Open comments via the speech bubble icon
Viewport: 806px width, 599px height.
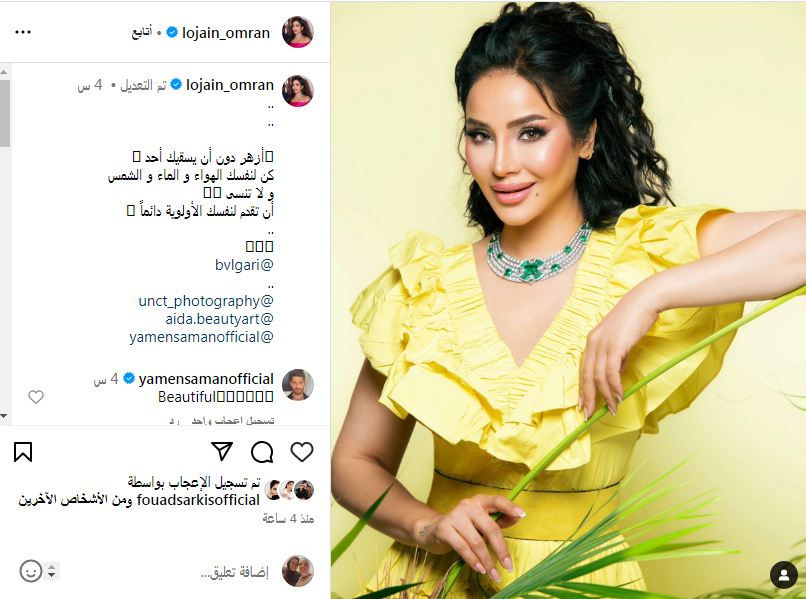(262, 452)
